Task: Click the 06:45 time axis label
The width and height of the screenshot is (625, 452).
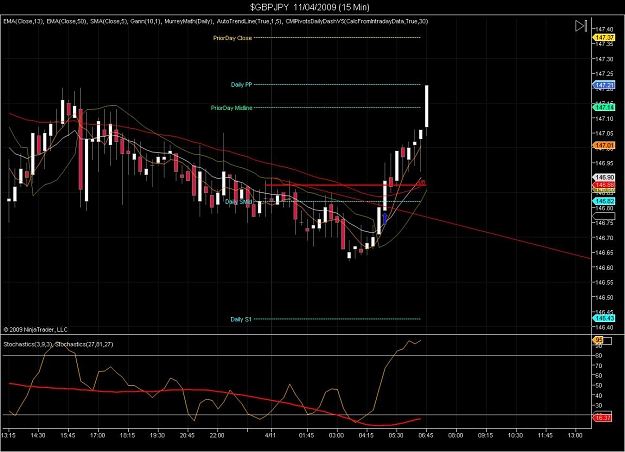Action: [426, 435]
